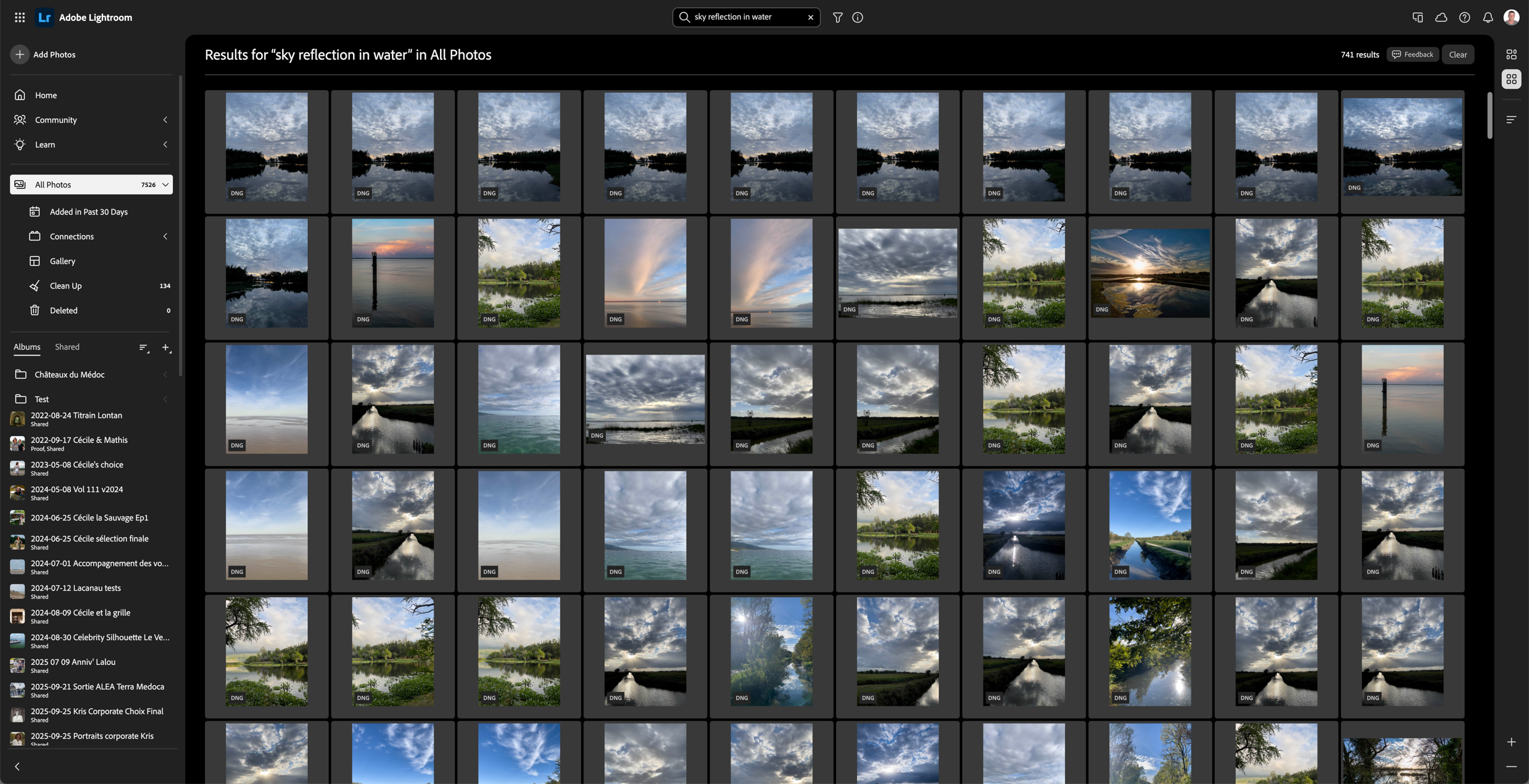Open the filter funnel icon beside search
The width and height of the screenshot is (1529, 784).
pos(837,17)
